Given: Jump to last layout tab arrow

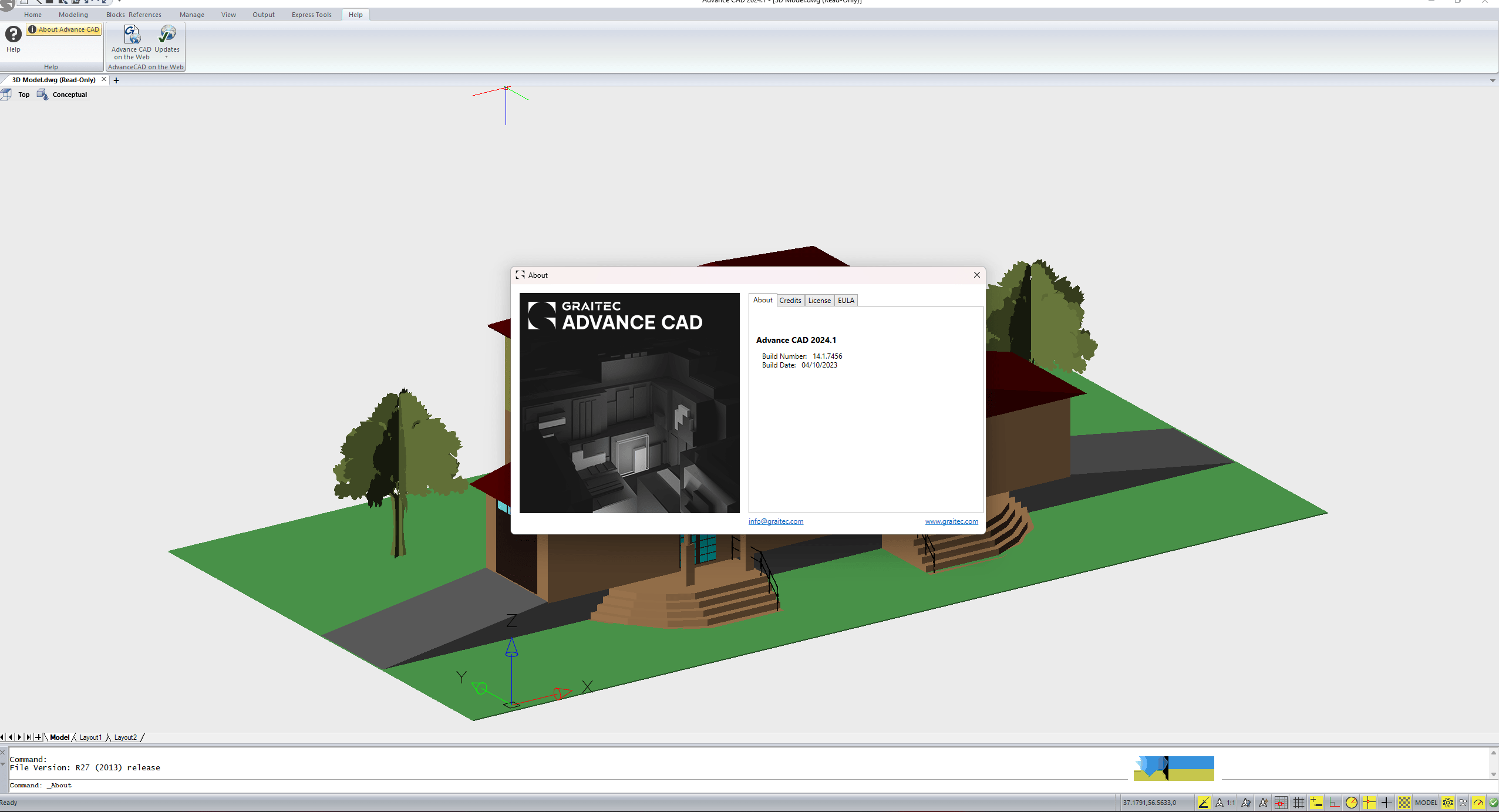Looking at the screenshot, I should pos(29,737).
